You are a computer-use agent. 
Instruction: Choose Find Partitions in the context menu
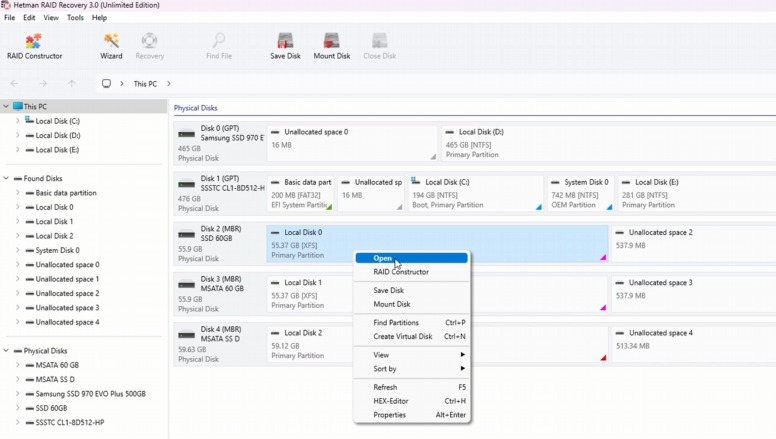point(411,322)
